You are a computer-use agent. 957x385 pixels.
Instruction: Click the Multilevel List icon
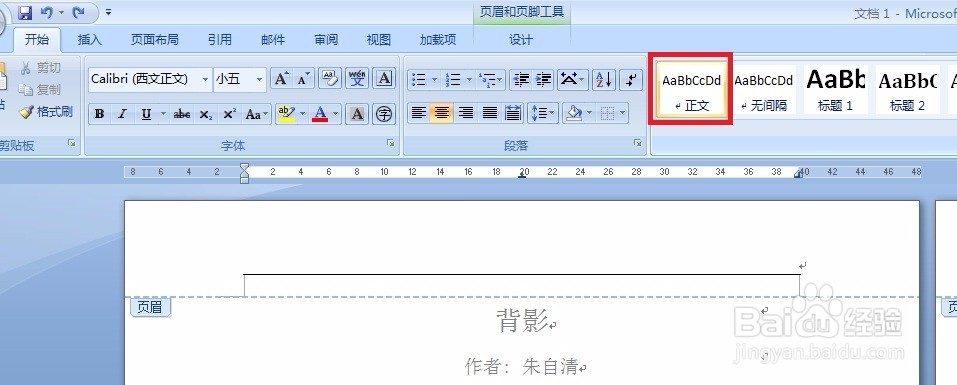click(491, 79)
